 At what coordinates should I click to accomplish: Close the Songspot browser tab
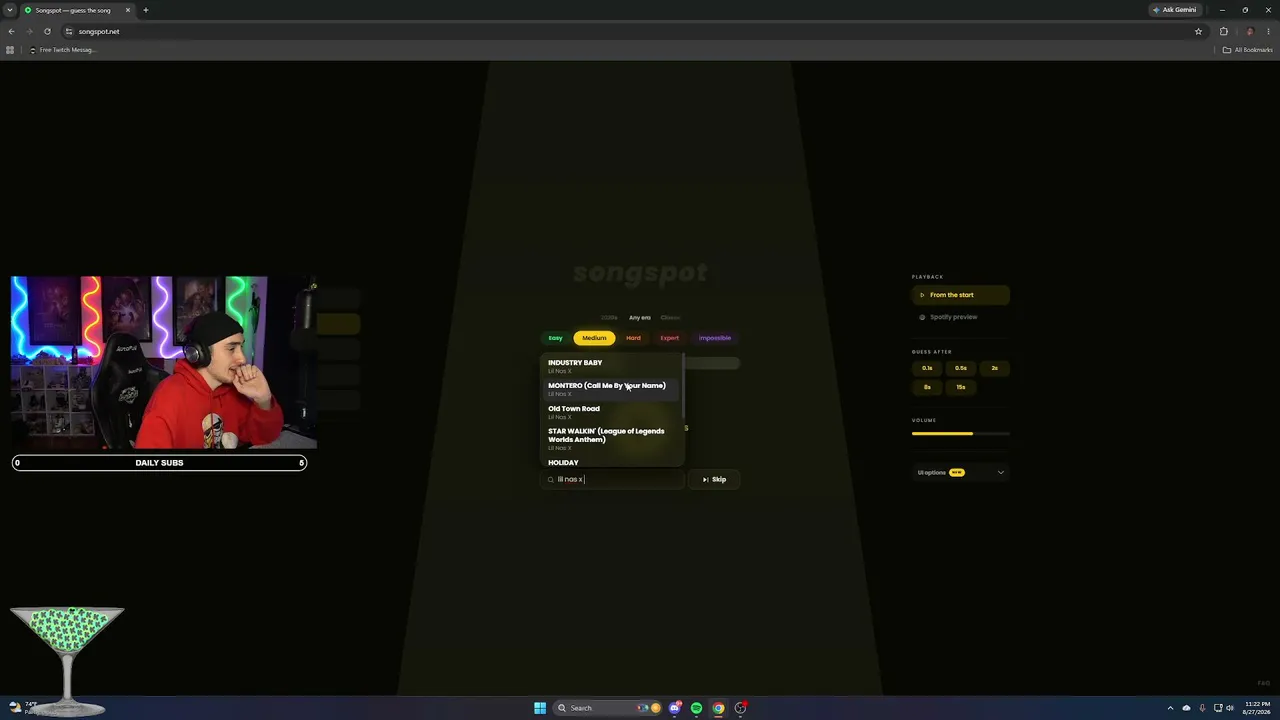coord(128,10)
